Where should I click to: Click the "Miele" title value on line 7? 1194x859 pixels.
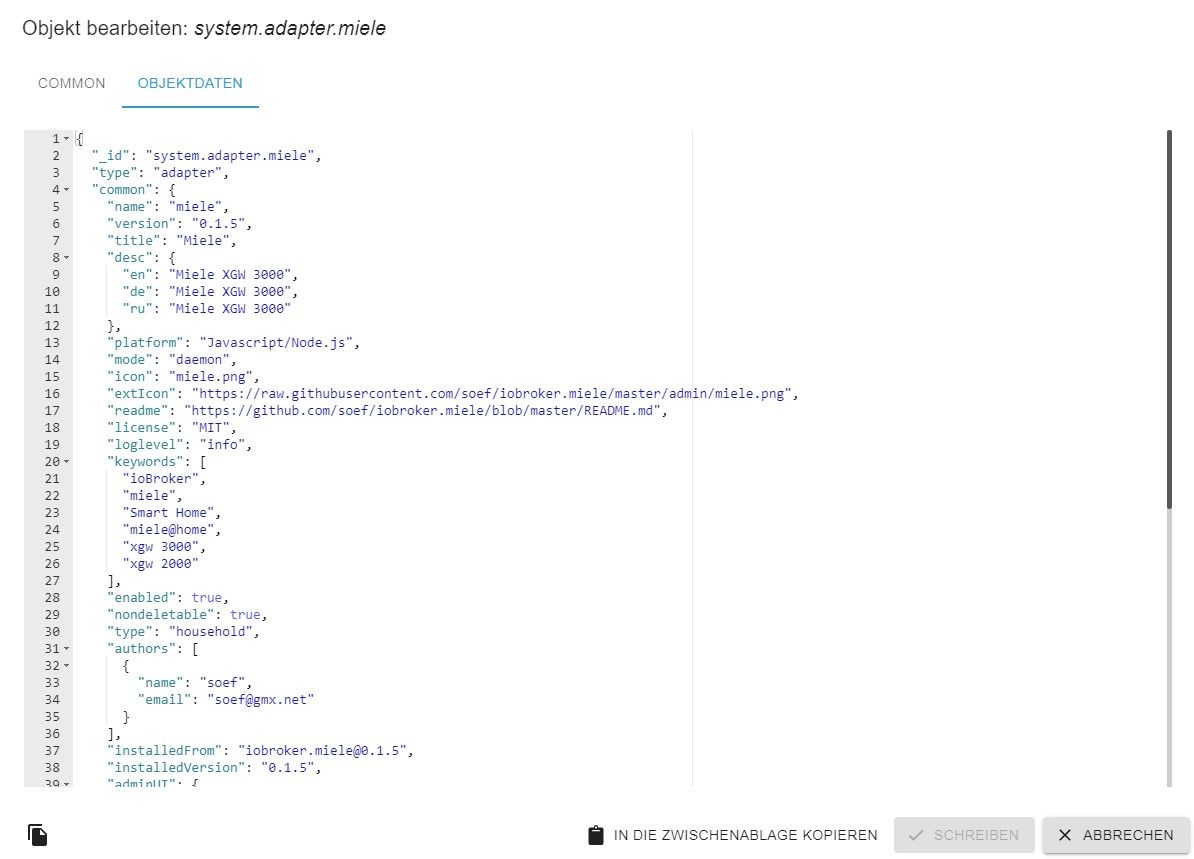[203, 241]
